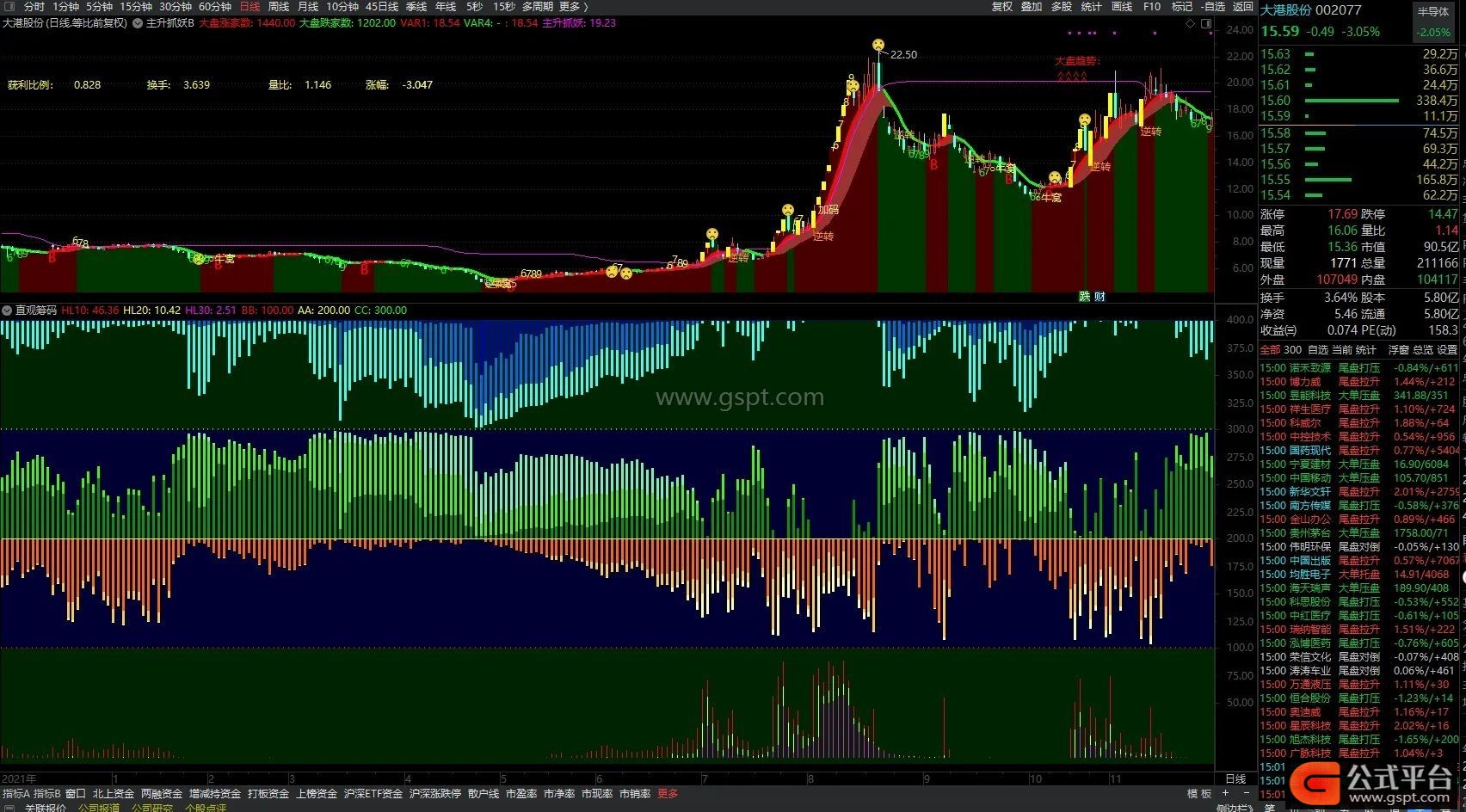Select the 市销率 indicator
Viewport: 1466px width, 812px height.
(x=635, y=794)
